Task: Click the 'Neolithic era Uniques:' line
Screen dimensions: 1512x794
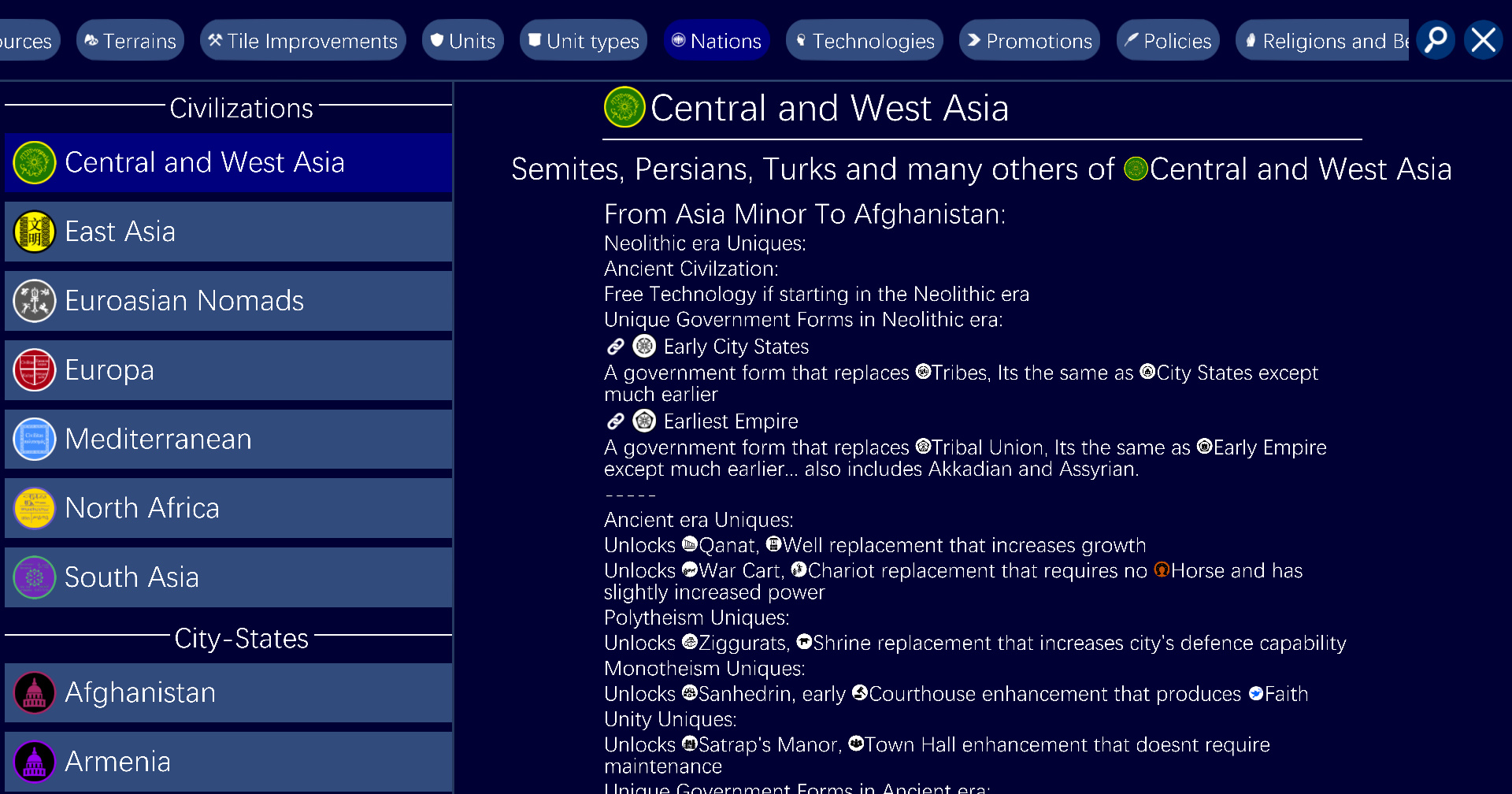Action: pyautogui.click(x=705, y=243)
